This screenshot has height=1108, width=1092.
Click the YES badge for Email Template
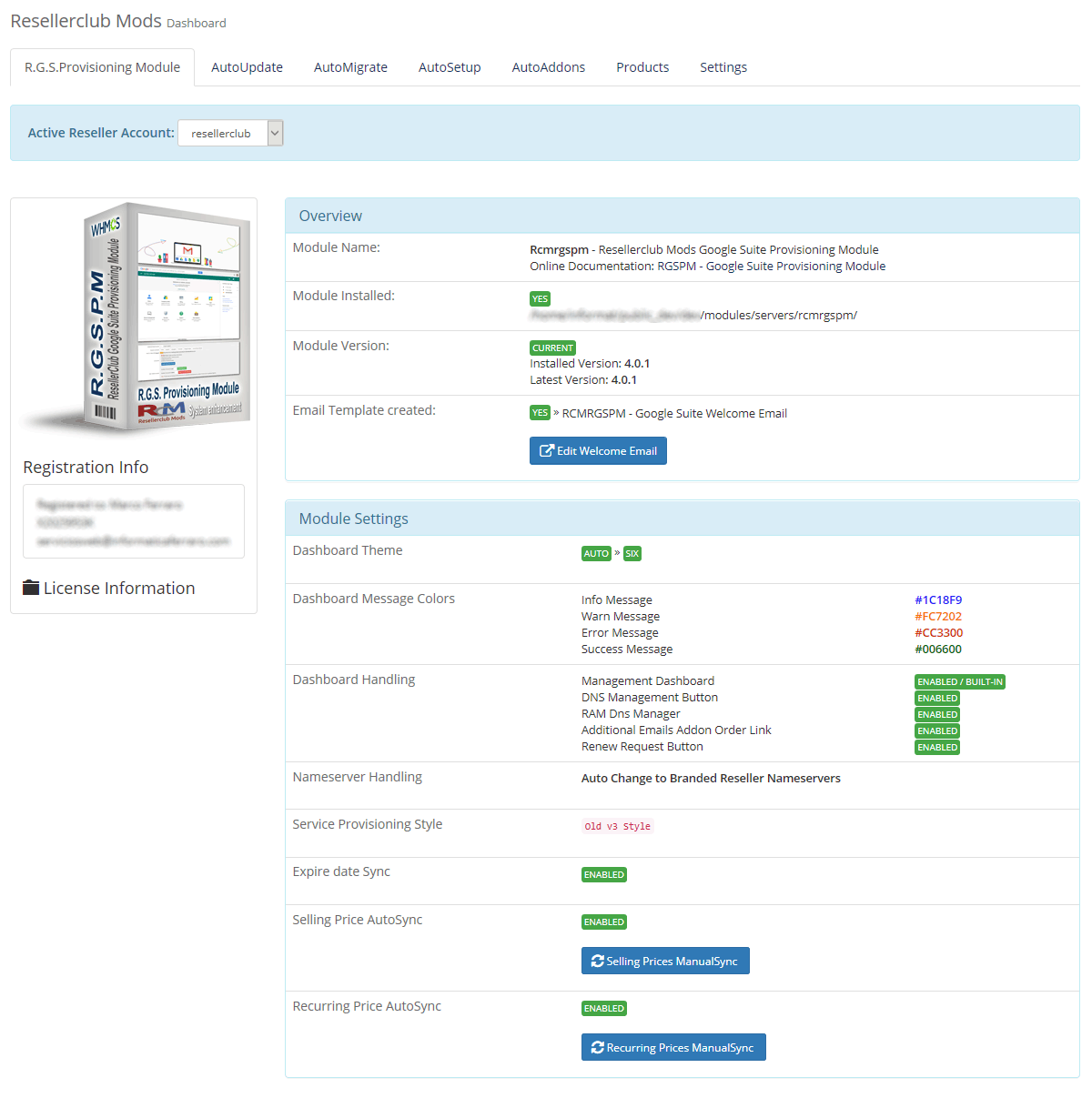540,413
